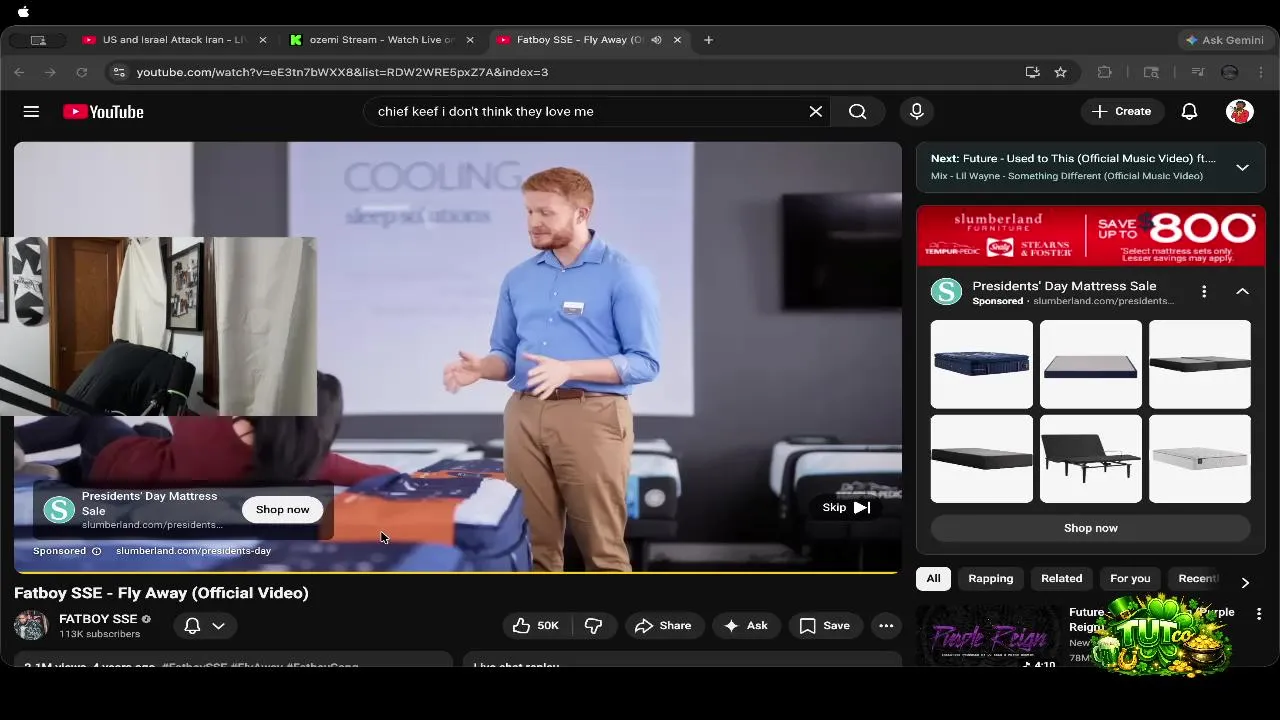
Task: Open more actions menu beside Save
Action: 886,626
